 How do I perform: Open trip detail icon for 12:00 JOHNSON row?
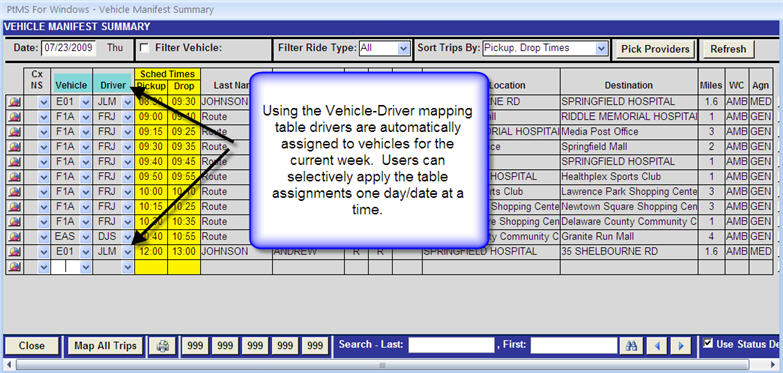tap(14, 252)
